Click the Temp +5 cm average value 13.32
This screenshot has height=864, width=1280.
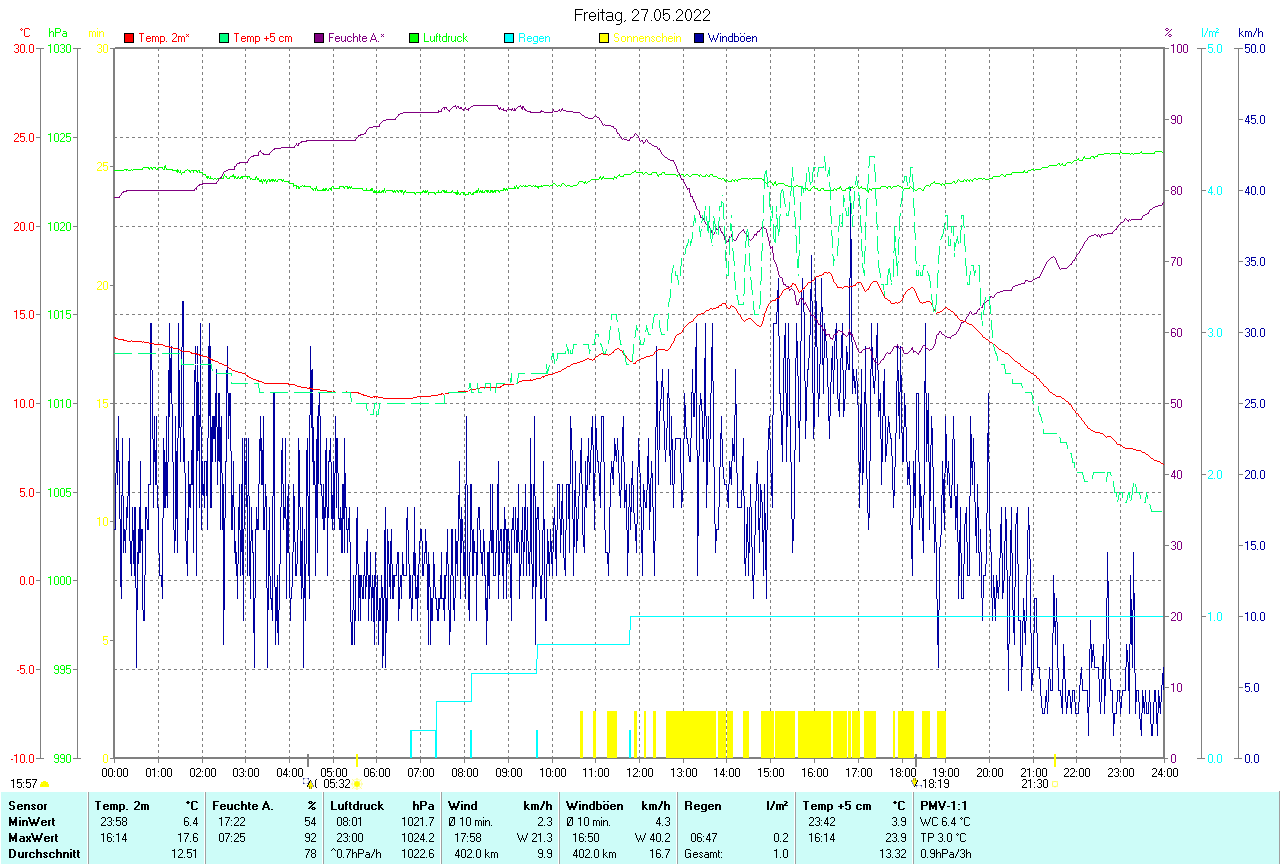(x=891, y=854)
